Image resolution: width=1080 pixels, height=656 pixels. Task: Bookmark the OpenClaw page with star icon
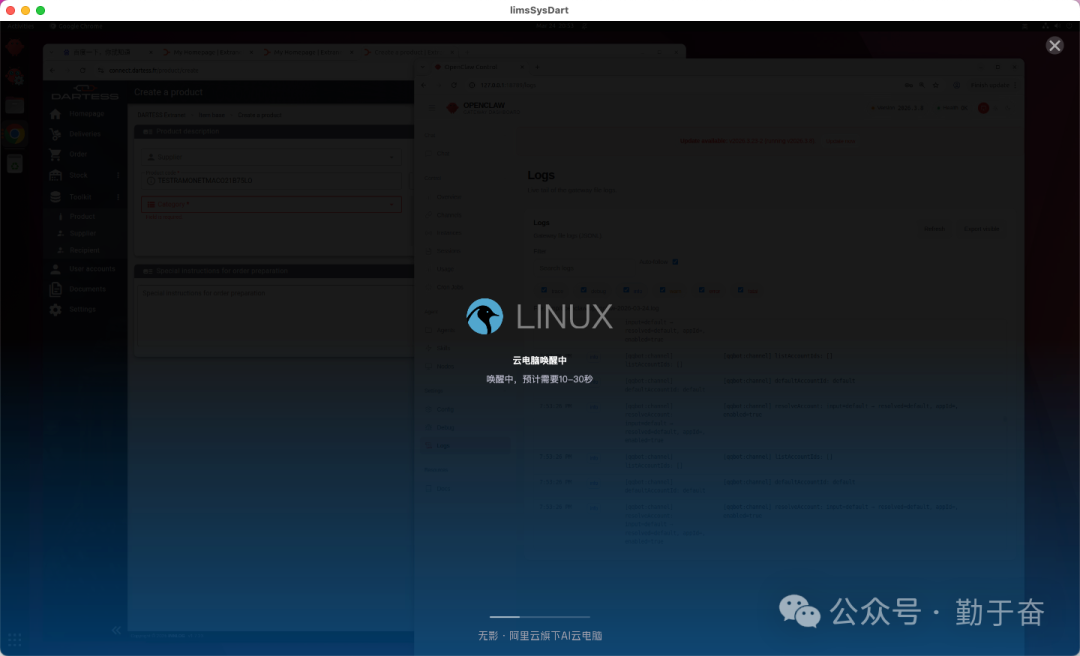click(x=935, y=85)
